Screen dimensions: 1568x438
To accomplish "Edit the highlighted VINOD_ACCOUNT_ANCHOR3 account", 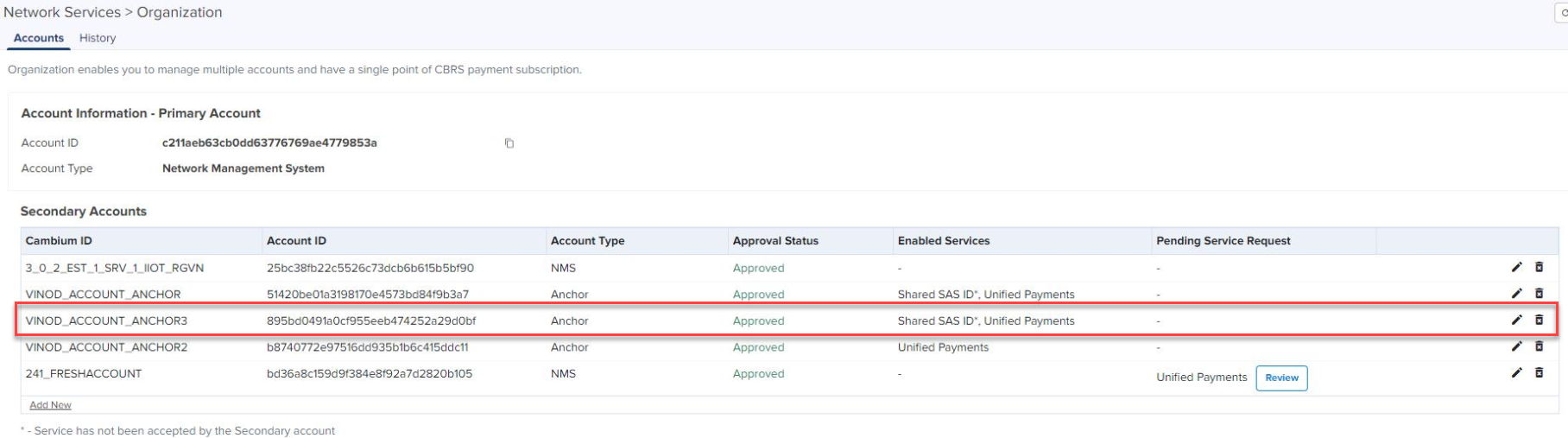I will [x=1516, y=321].
